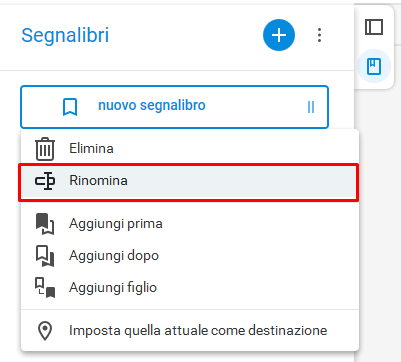Open the three-dot bookmarks options menu
The width and height of the screenshot is (401, 362).
(x=319, y=35)
